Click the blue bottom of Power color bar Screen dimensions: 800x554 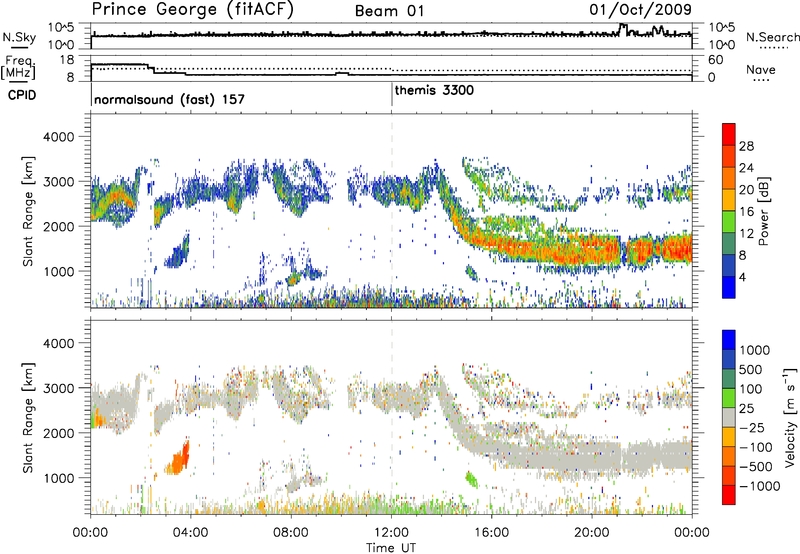(729, 287)
